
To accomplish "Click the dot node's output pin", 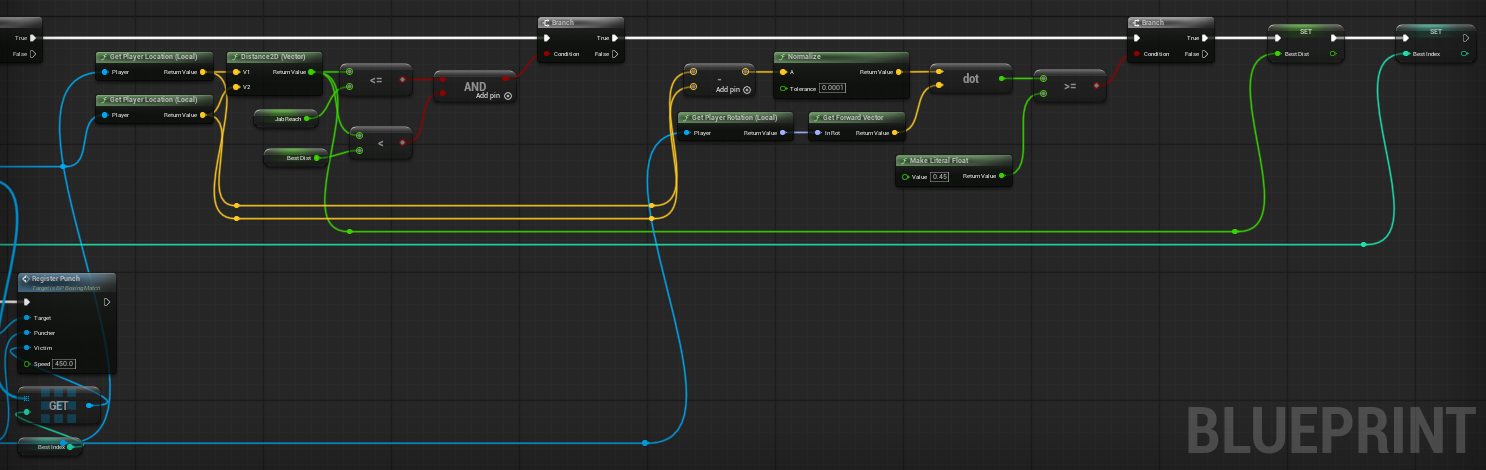I will (x=1001, y=77).
